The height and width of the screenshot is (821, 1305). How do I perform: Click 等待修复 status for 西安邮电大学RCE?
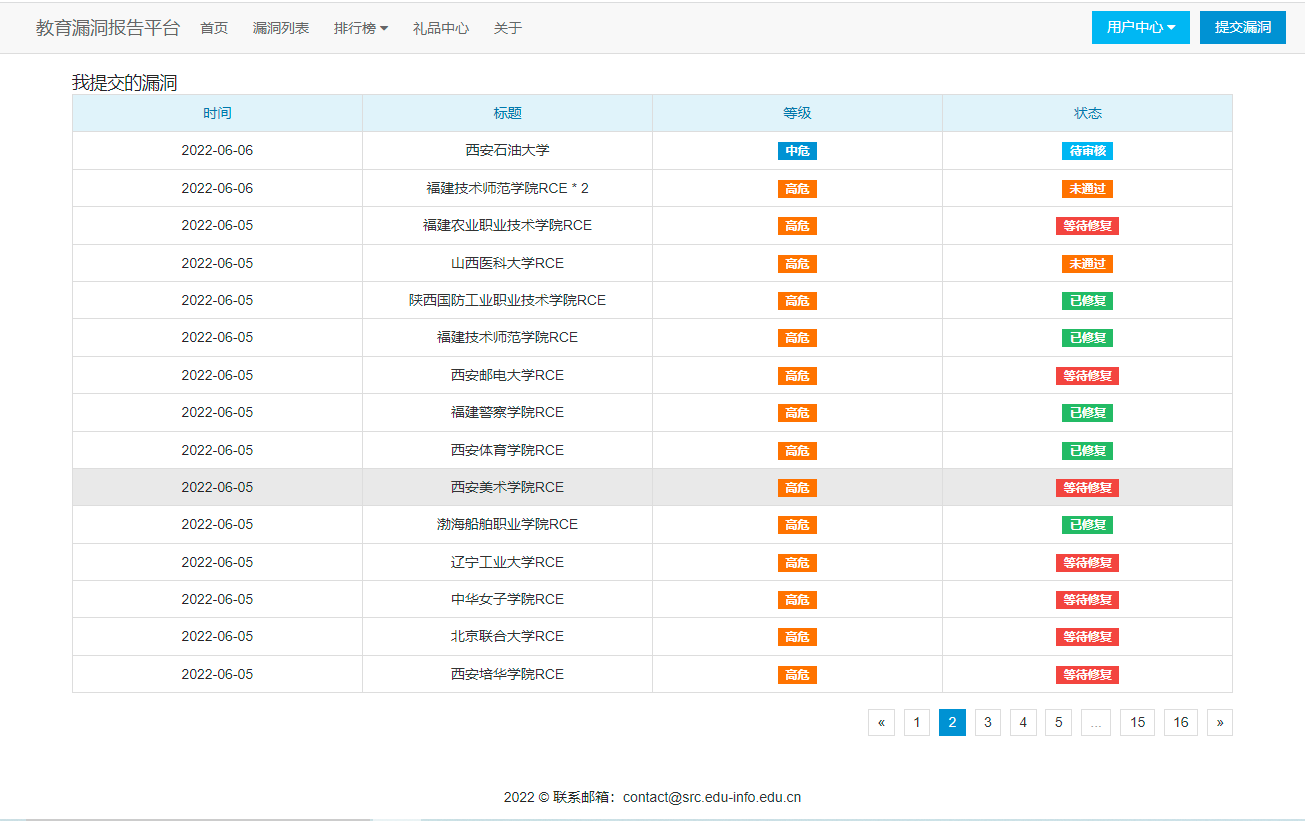pyautogui.click(x=1087, y=376)
